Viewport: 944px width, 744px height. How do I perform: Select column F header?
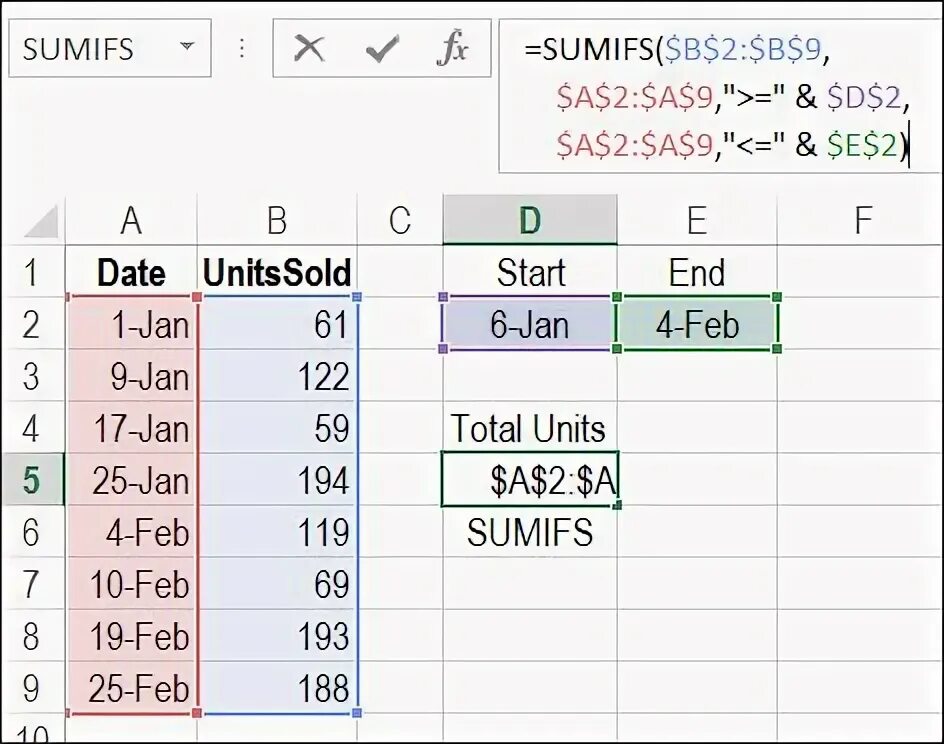[x=860, y=220]
